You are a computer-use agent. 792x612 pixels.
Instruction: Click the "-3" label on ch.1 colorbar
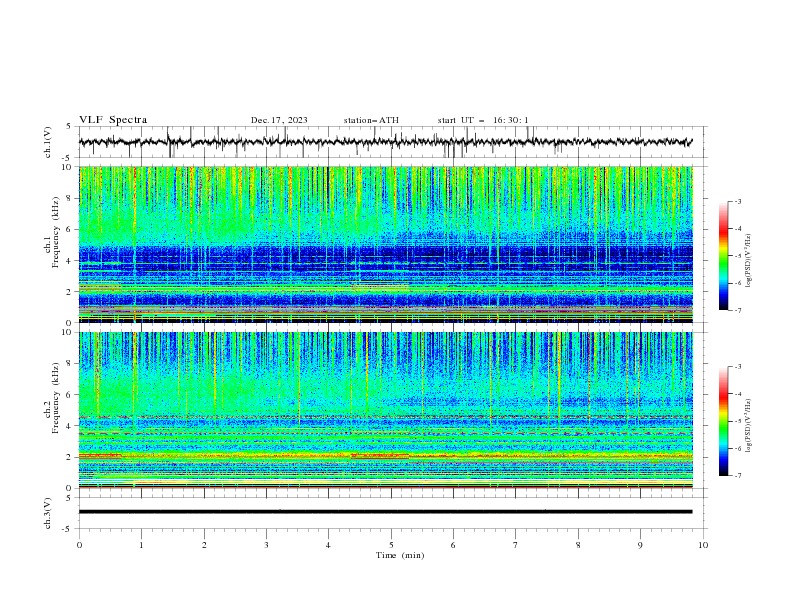(x=737, y=201)
